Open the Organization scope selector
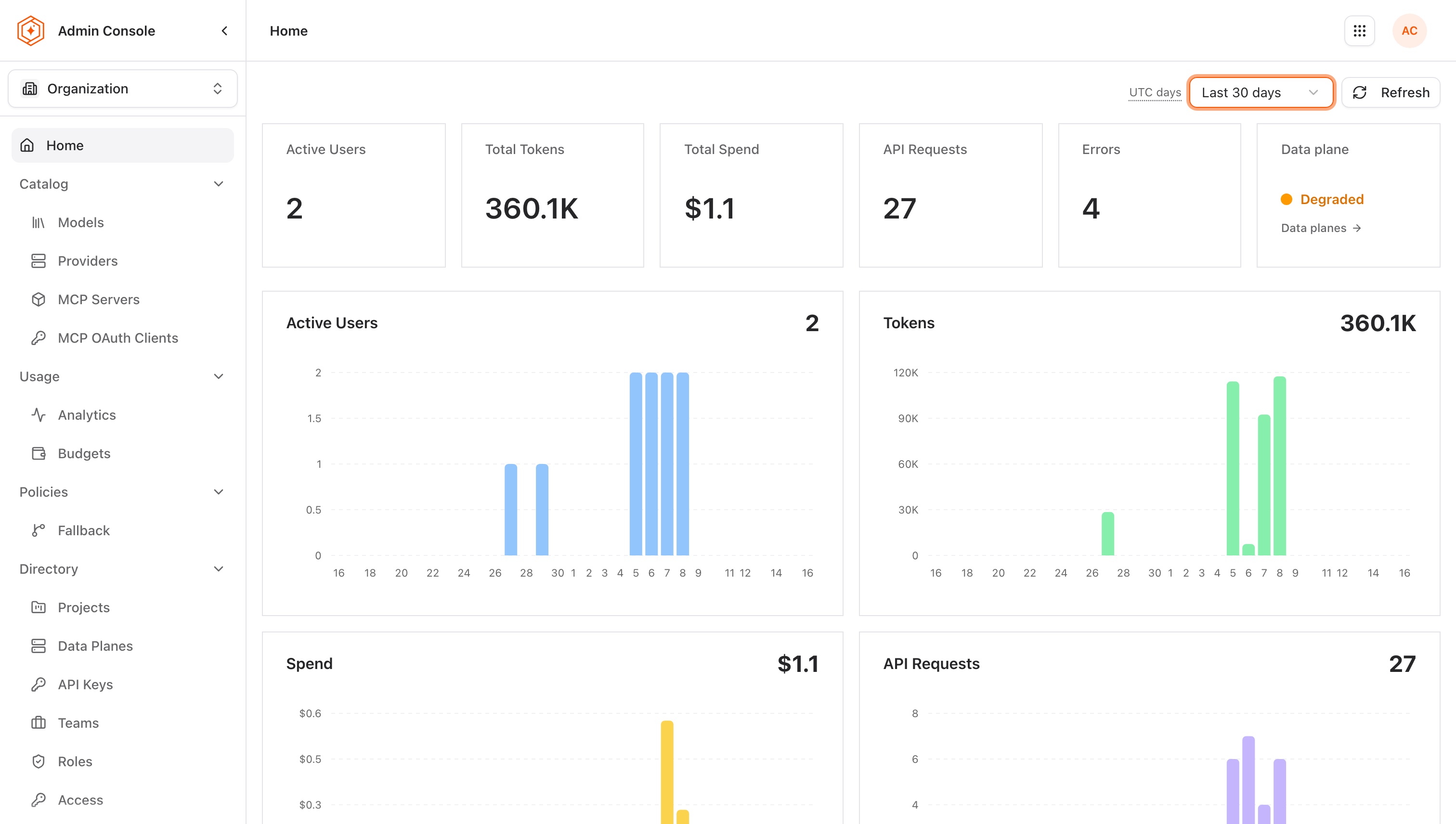This screenshot has width=1456, height=824. 122,88
